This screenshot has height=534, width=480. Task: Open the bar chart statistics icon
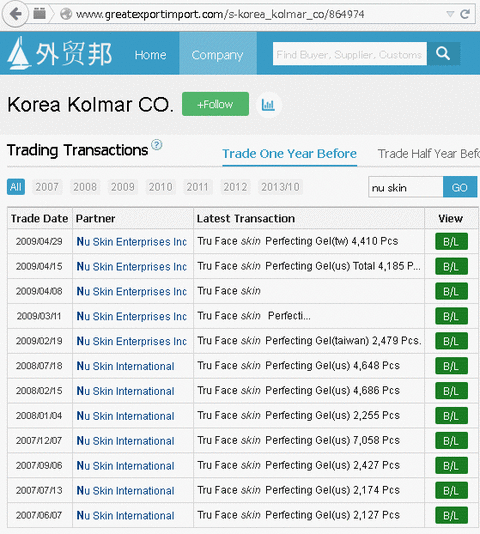point(268,105)
